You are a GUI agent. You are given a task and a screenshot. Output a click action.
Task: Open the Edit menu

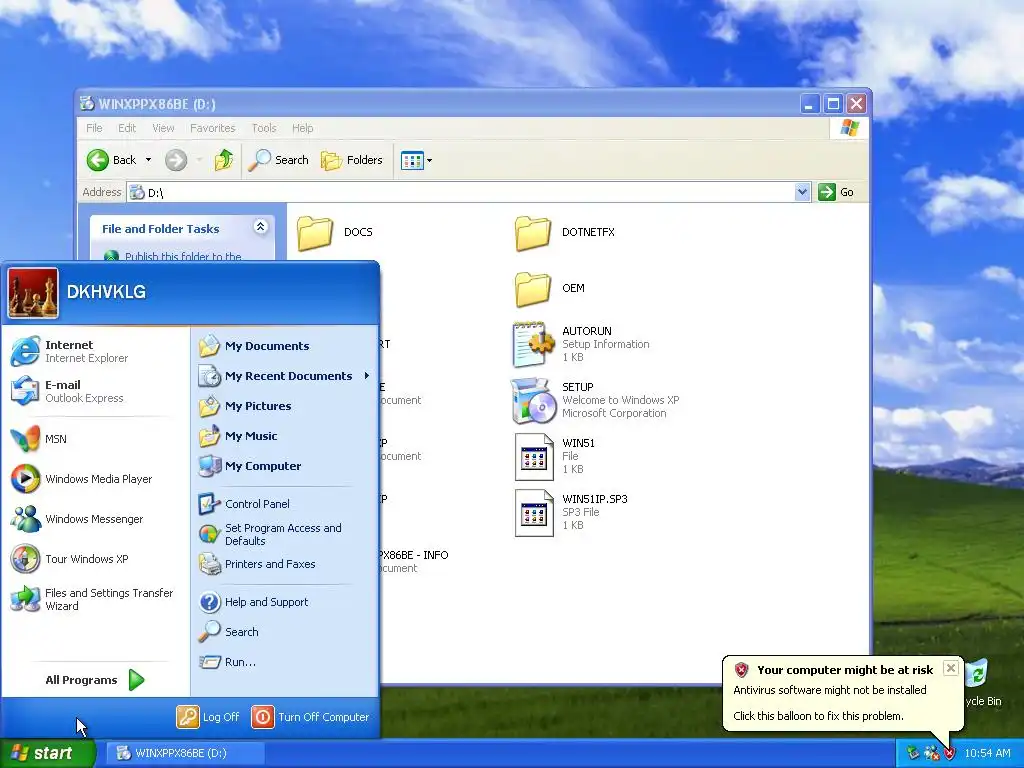point(127,128)
